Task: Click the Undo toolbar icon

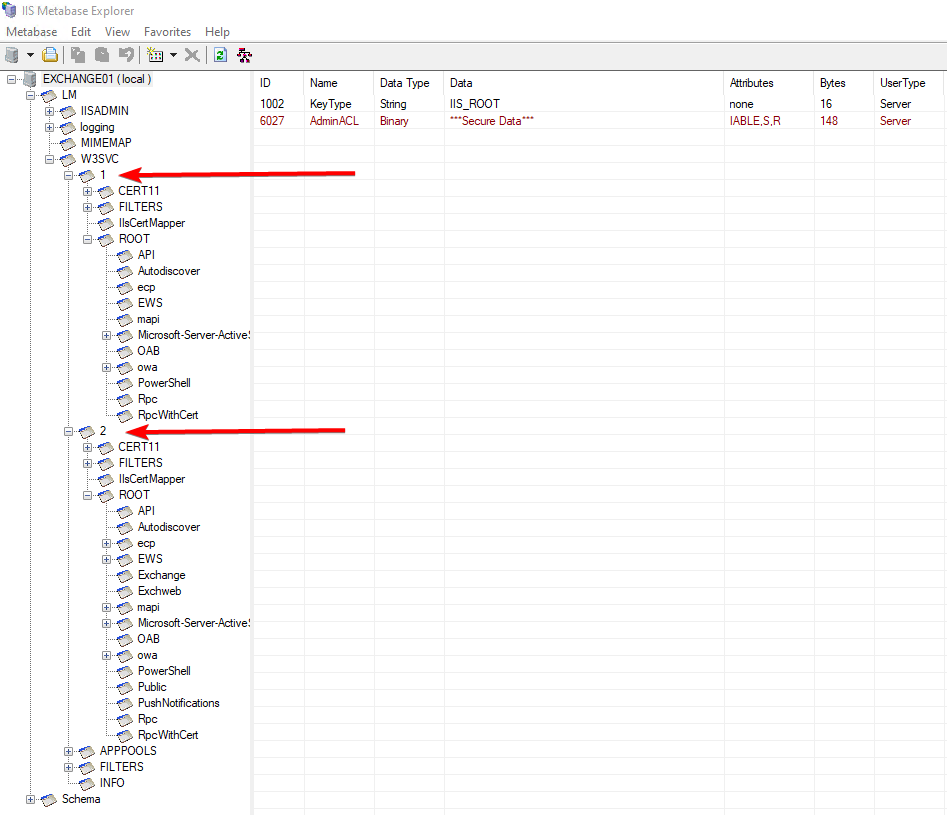Action: coord(126,55)
